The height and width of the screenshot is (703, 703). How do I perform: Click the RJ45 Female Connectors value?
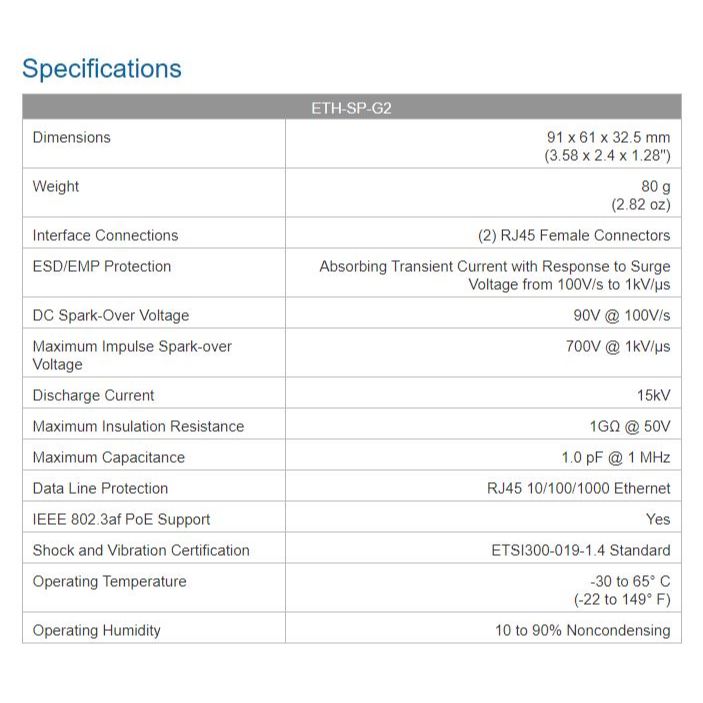point(574,235)
